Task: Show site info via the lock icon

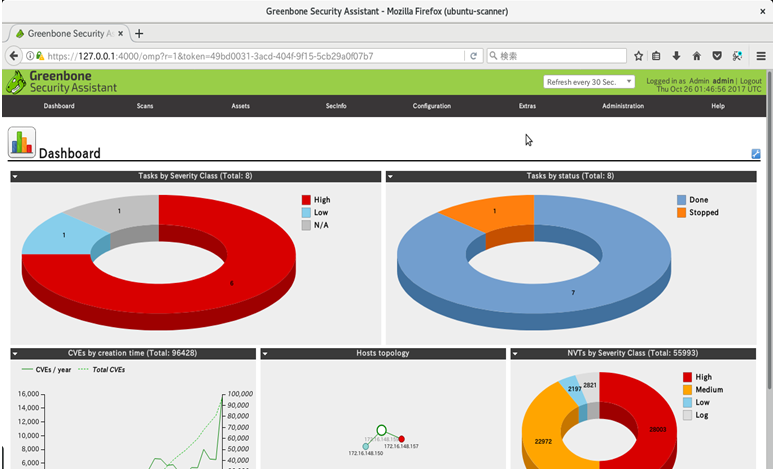Action: (x=40, y=56)
